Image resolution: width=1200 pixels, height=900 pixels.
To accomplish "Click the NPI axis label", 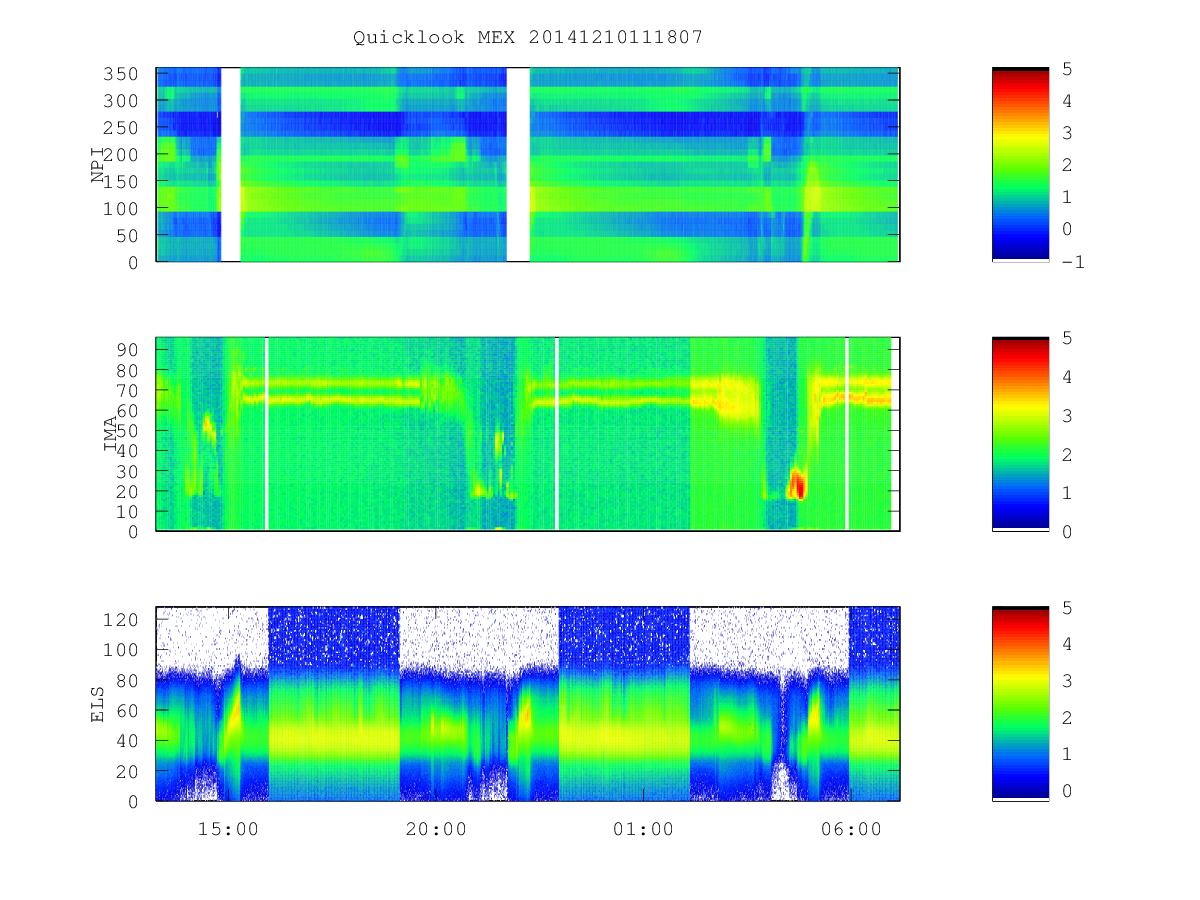I will pyautogui.click(x=98, y=165).
